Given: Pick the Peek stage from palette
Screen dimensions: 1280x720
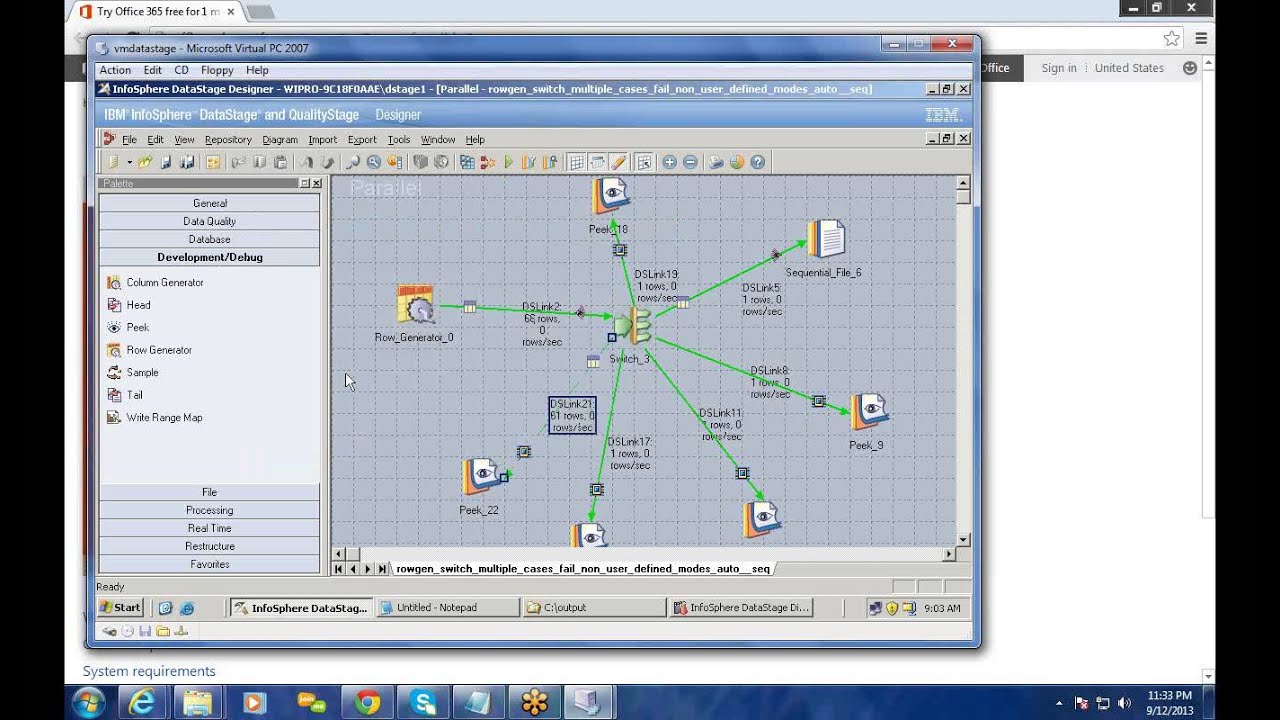Looking at the screenshot, I should [138, 327].
